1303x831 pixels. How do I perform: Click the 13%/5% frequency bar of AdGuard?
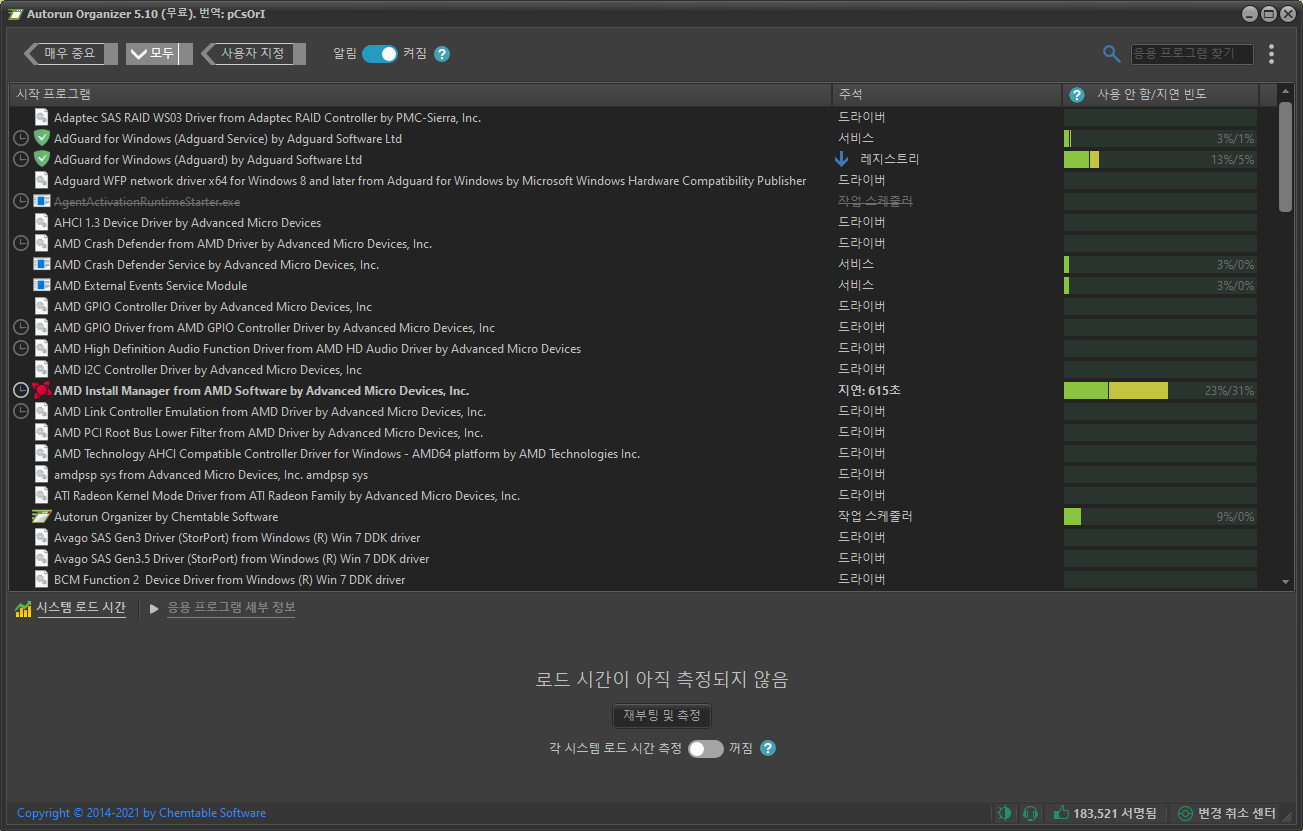[1160, 159]
